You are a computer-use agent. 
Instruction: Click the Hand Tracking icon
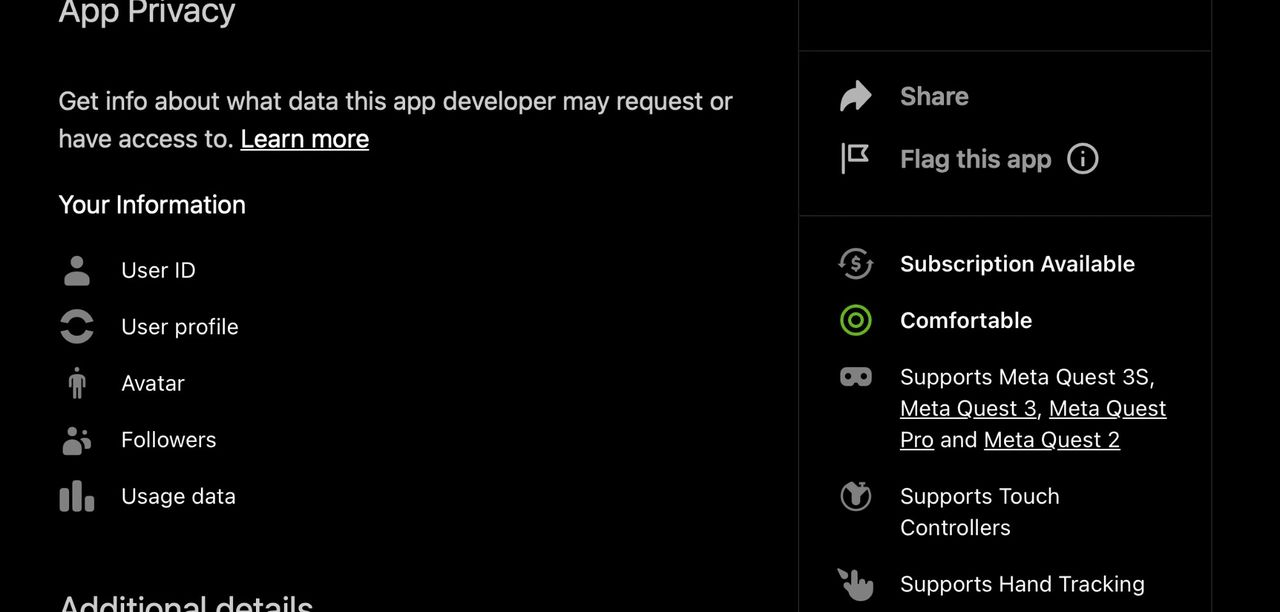[855, 584]
